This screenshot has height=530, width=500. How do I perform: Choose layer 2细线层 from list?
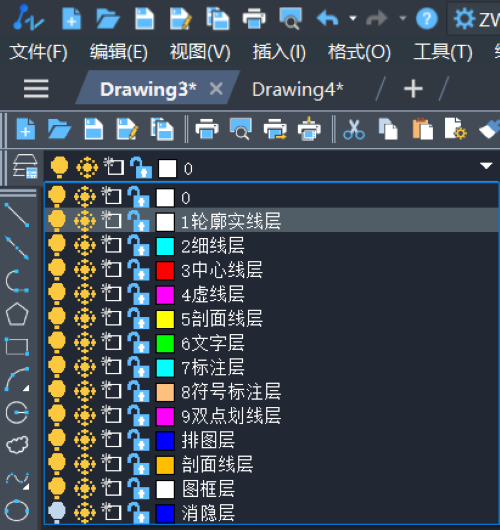272,246
